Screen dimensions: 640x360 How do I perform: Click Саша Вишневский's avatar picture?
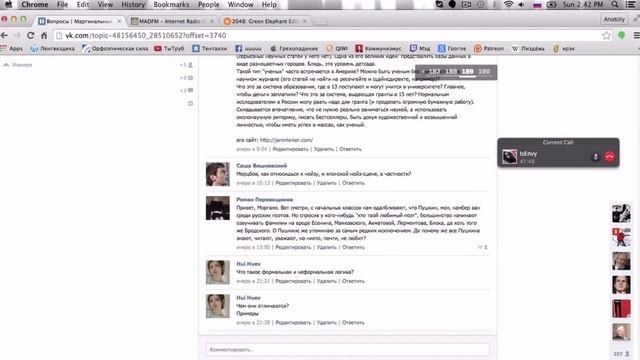[x=218, y=174]
